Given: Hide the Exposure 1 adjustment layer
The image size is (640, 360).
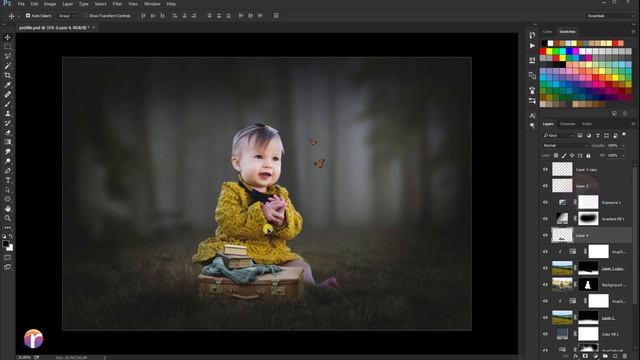Looking at the screenshot, I should pos(545,202).
